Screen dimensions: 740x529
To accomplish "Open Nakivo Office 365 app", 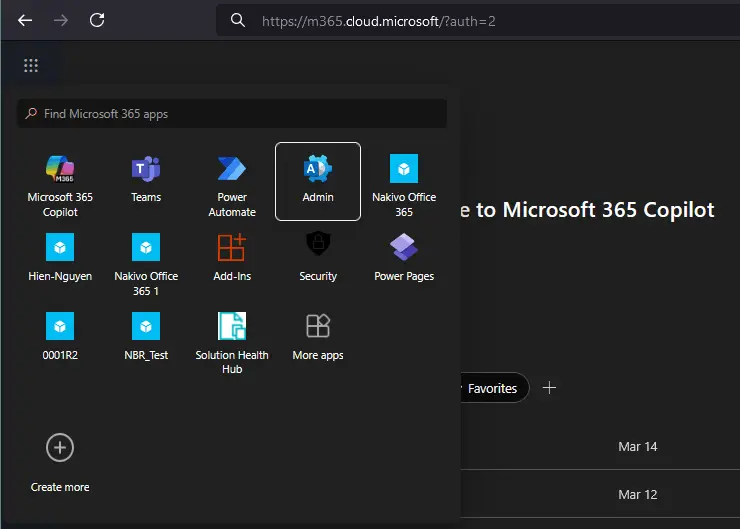I will coord(404,186).
